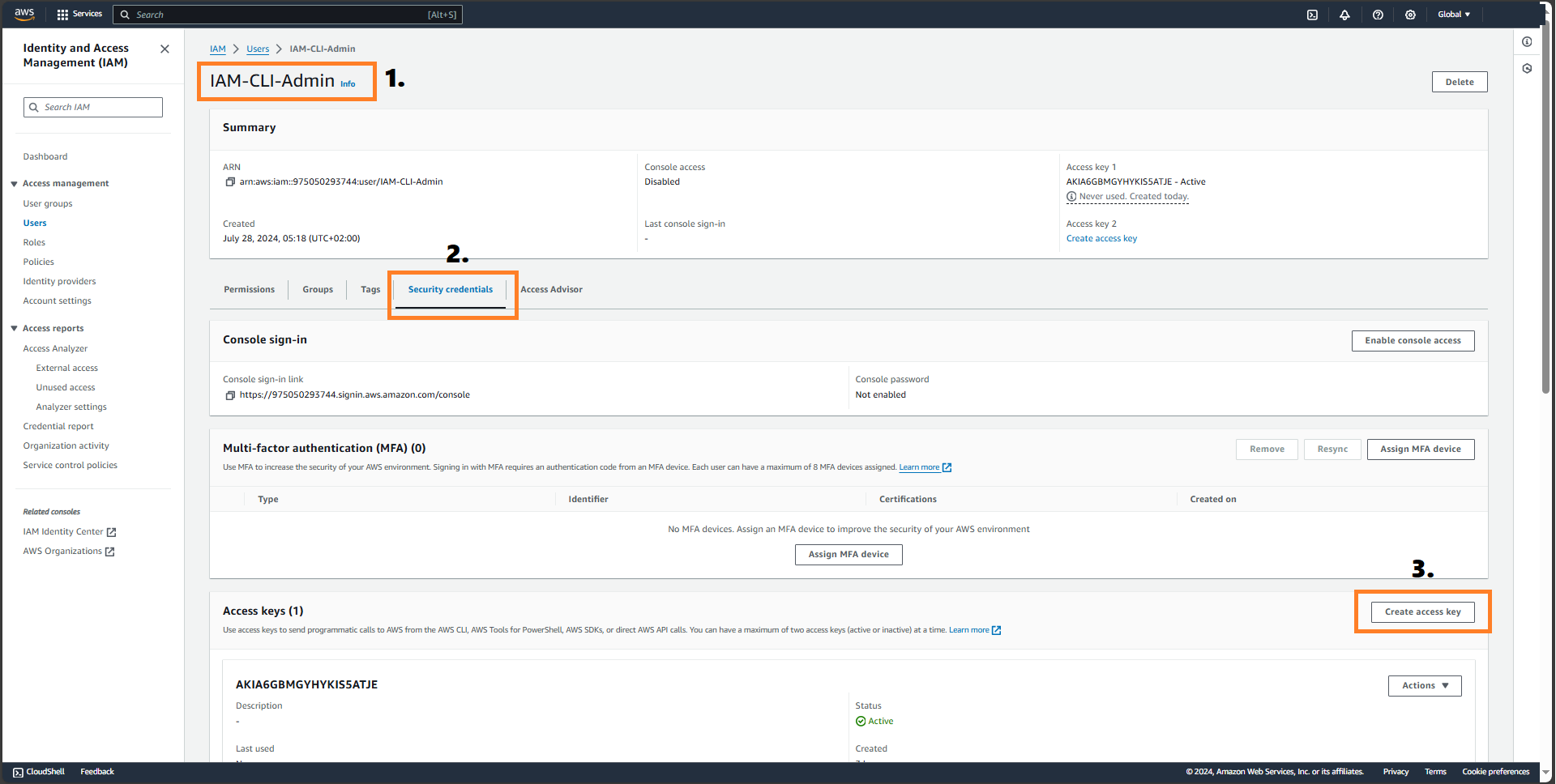The width and height of the screenshot is (1556, 784).
Task: Click the Remove MFA button
Action: coord(1267,450)
